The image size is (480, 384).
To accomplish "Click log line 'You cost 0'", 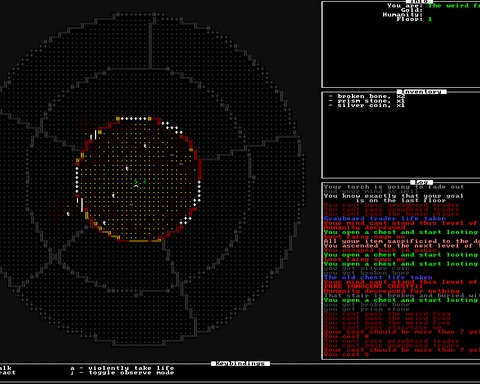I will pos(346,336).
